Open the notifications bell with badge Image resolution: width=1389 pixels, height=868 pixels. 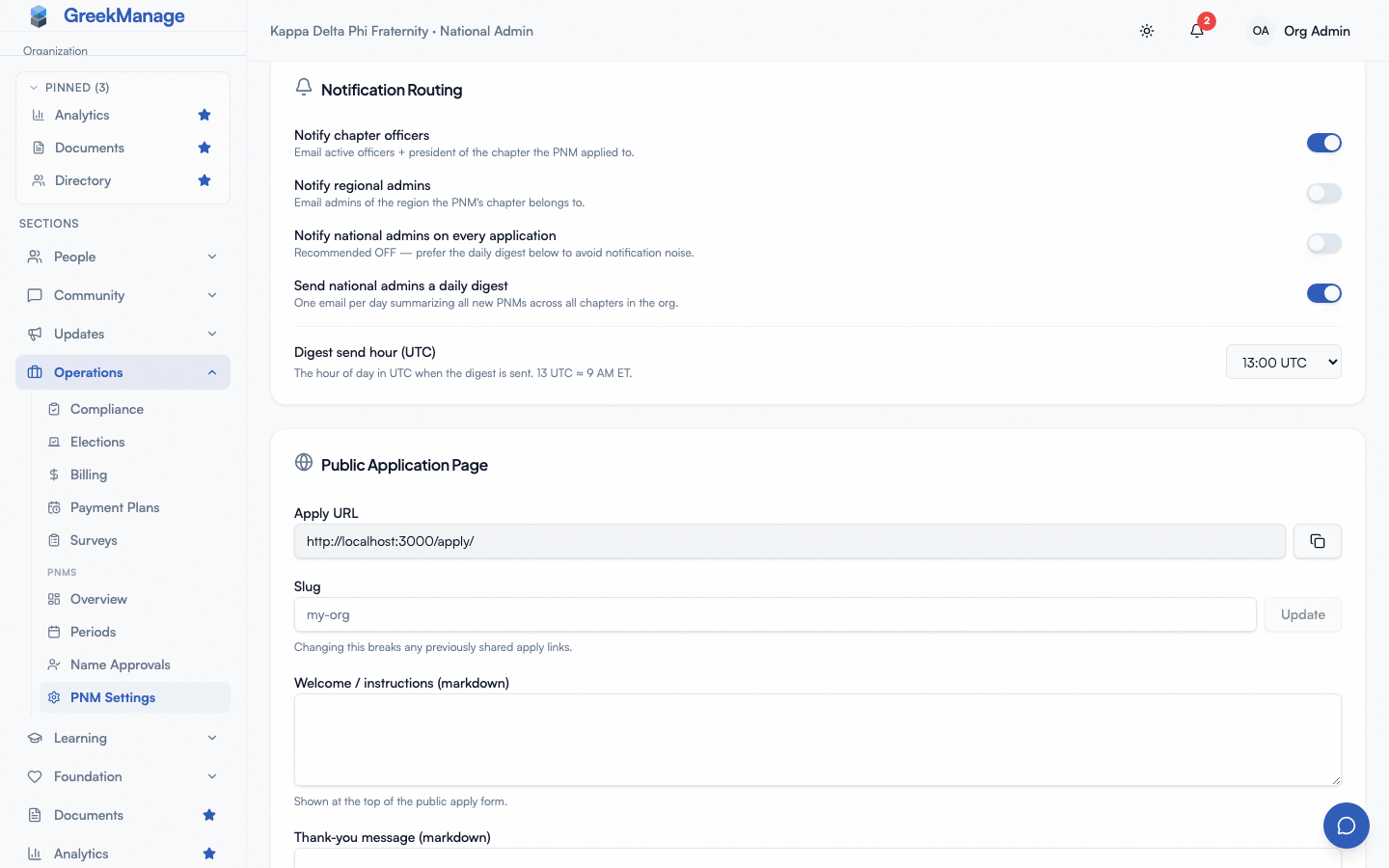(x=1197, y=30)
